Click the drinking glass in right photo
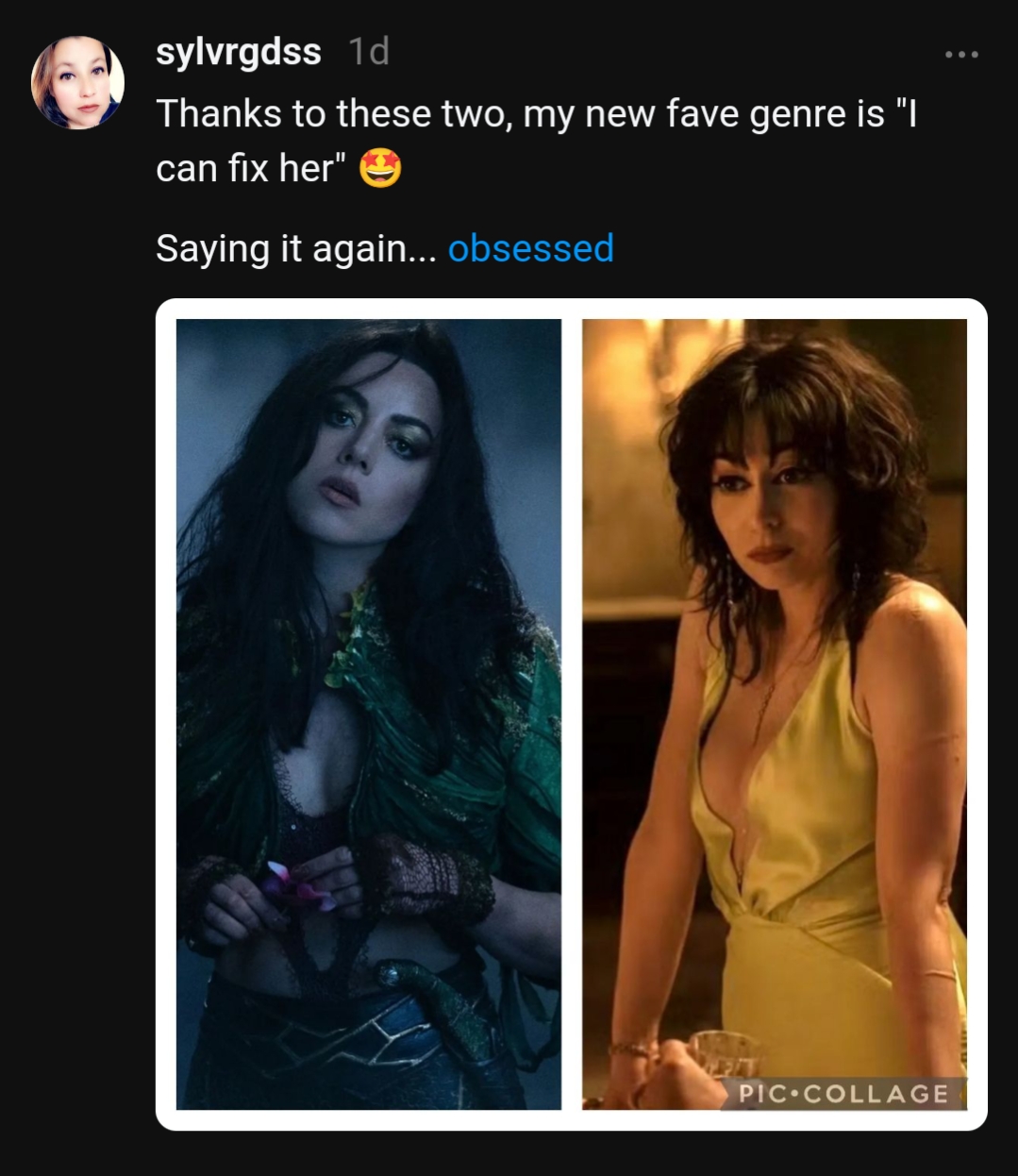The image size is (1018, 1176). (725, 1052)
